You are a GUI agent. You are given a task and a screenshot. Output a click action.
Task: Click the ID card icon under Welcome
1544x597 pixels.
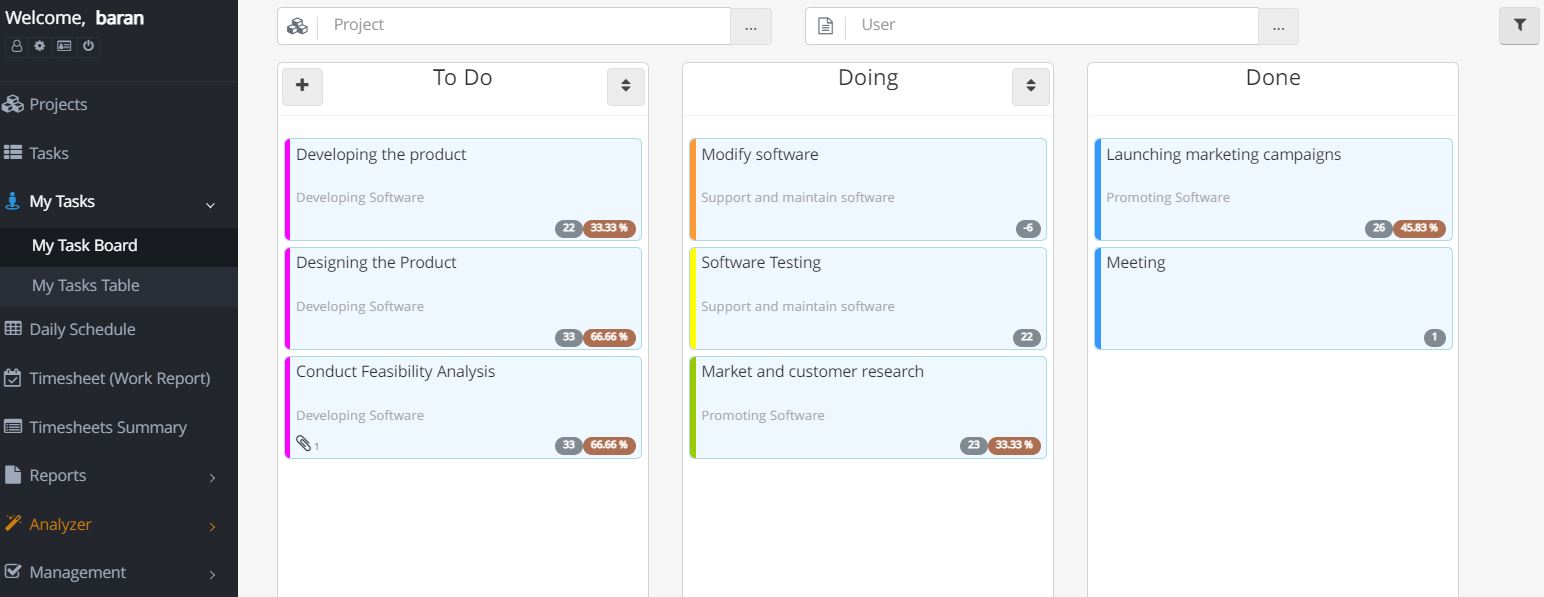coord(63,45)
